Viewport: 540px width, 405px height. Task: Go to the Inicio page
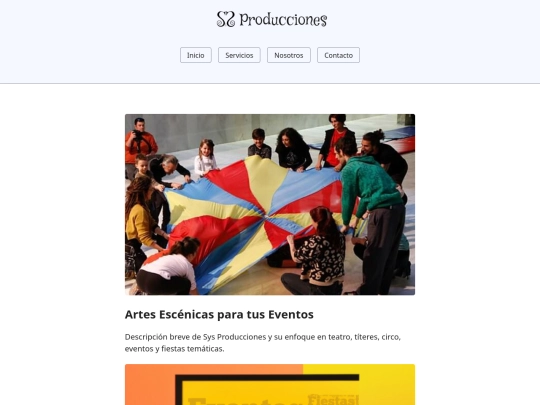[196, 55]
